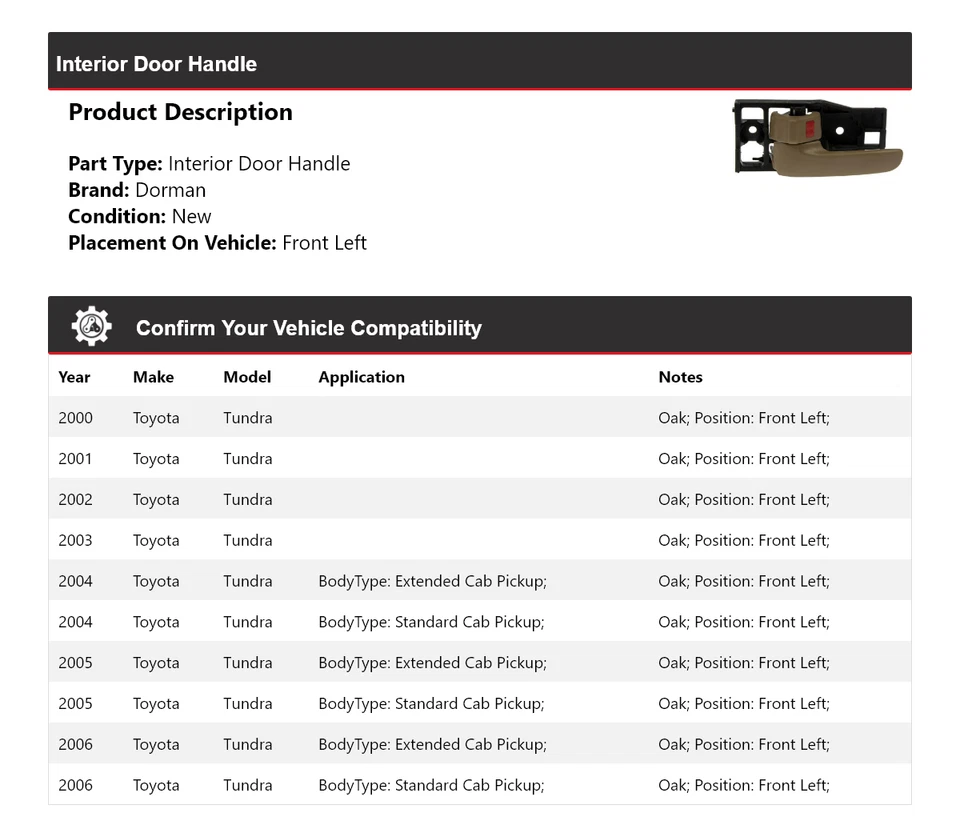The height and width of the screenshot is (837, 960).
Task: Click the Brand: Dorman text
Action: pos(137,190)
